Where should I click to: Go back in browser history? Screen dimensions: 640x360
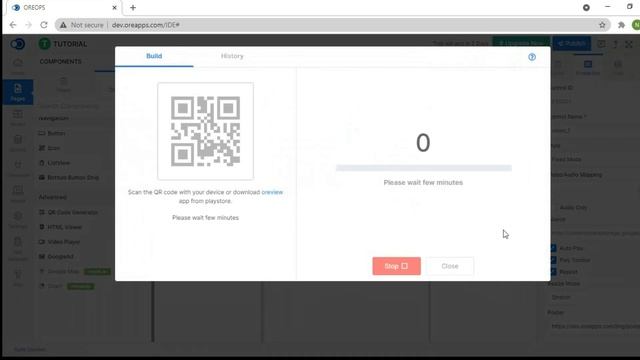13,25
